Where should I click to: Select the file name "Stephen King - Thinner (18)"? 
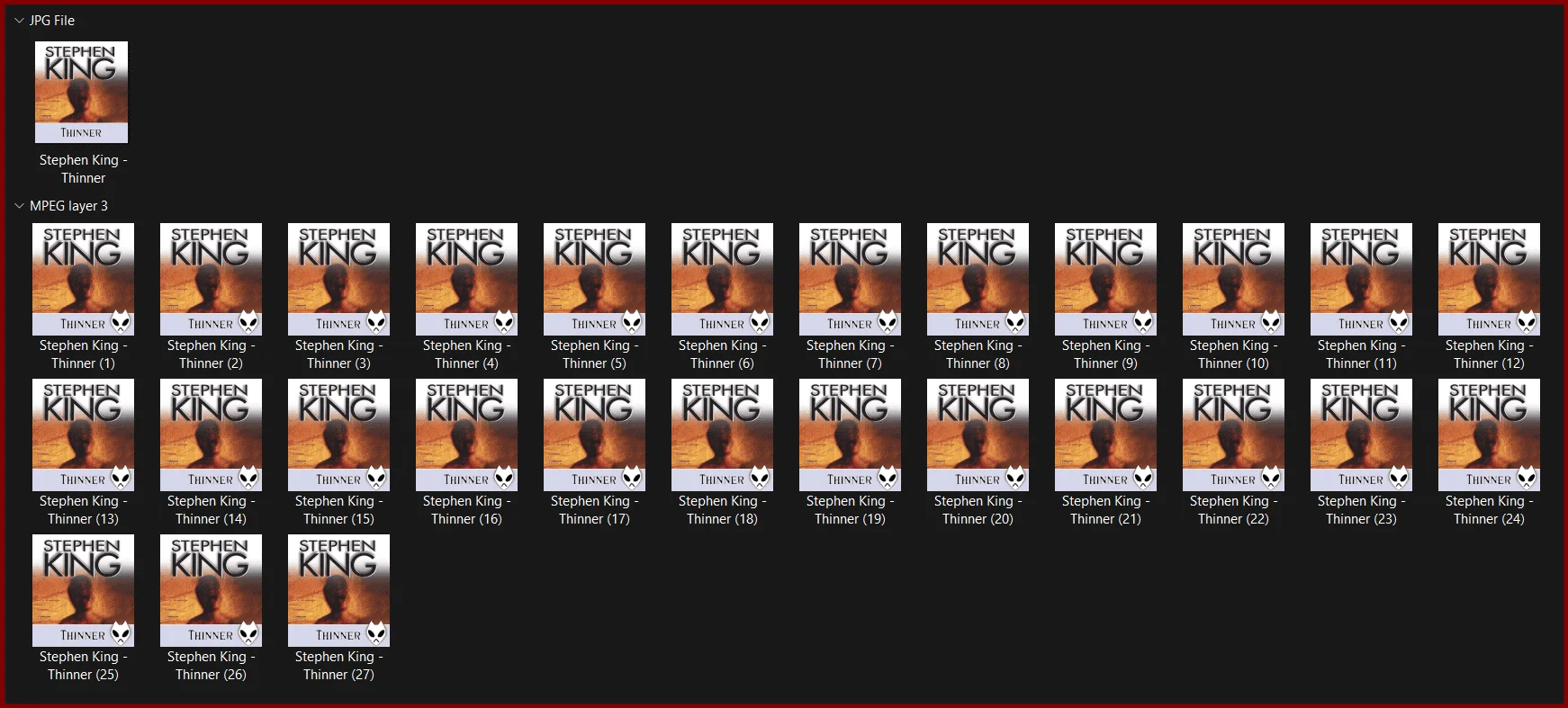click(722, 510)
